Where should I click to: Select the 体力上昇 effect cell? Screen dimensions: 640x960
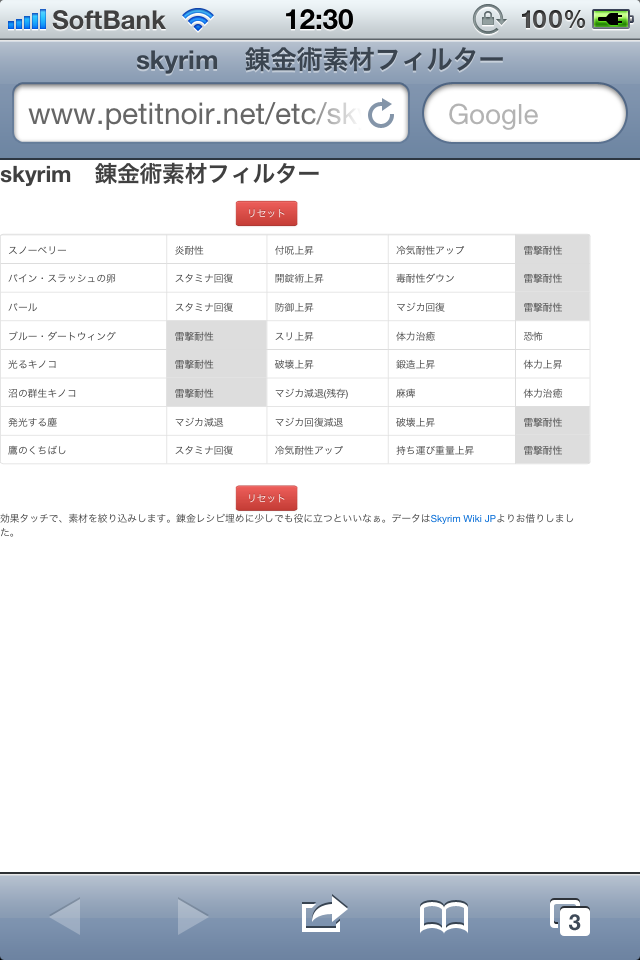pyautogui.click(x=552, y=364)
